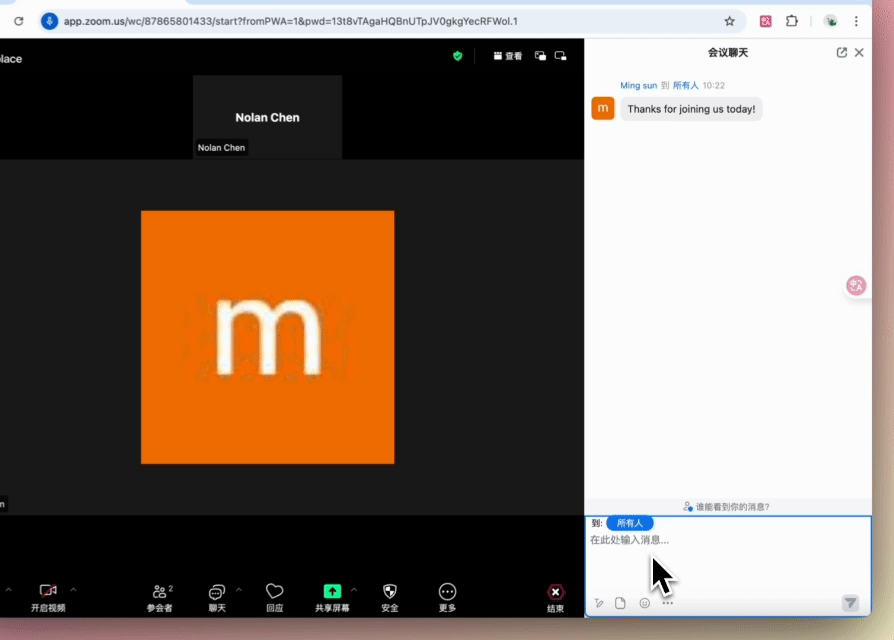
Task: Click the red 结束 end meeting button
Action: point(555,592)
